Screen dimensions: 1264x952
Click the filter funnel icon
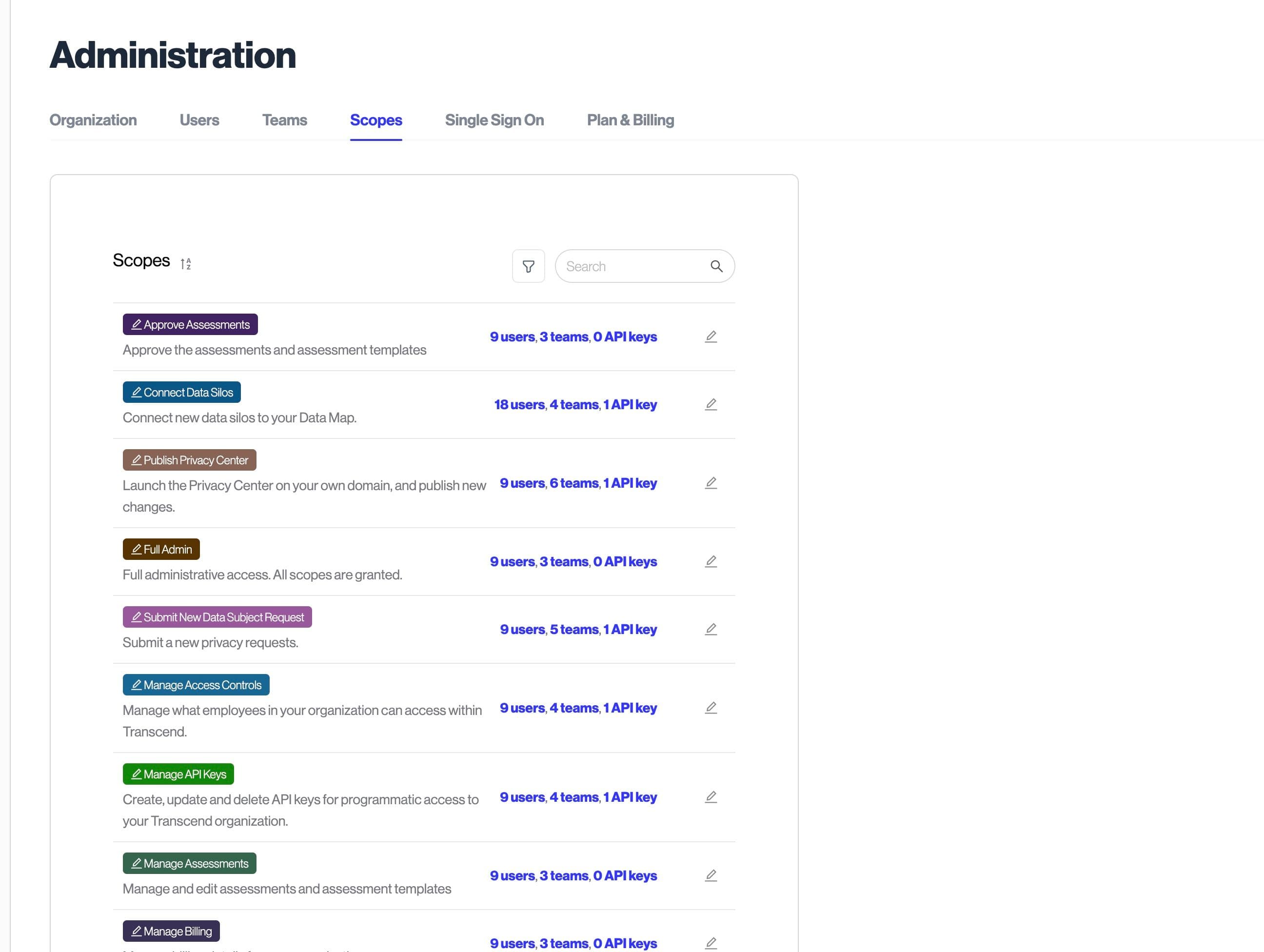[x=528, y=266]
